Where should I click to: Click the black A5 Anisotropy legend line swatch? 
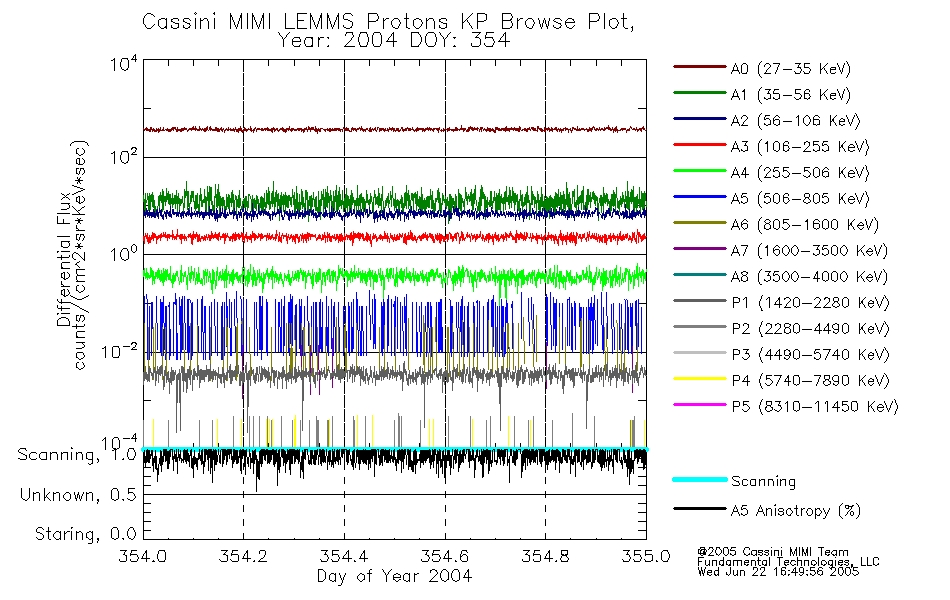pos(700,509)
